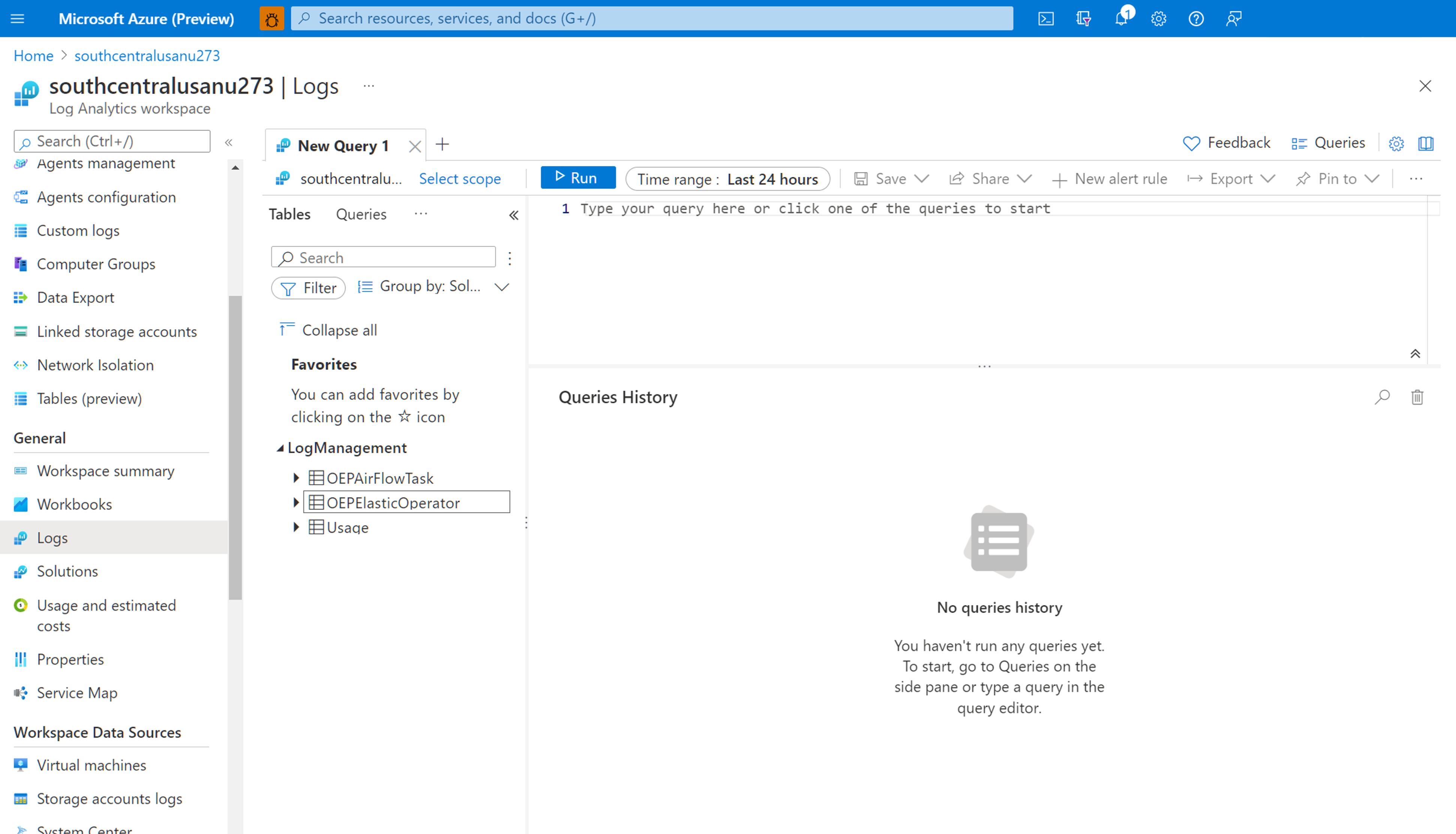The width and height of the screenshot is (1456, 834).
Task: Select the New Query 1 tab
Action: coord(343,145)
